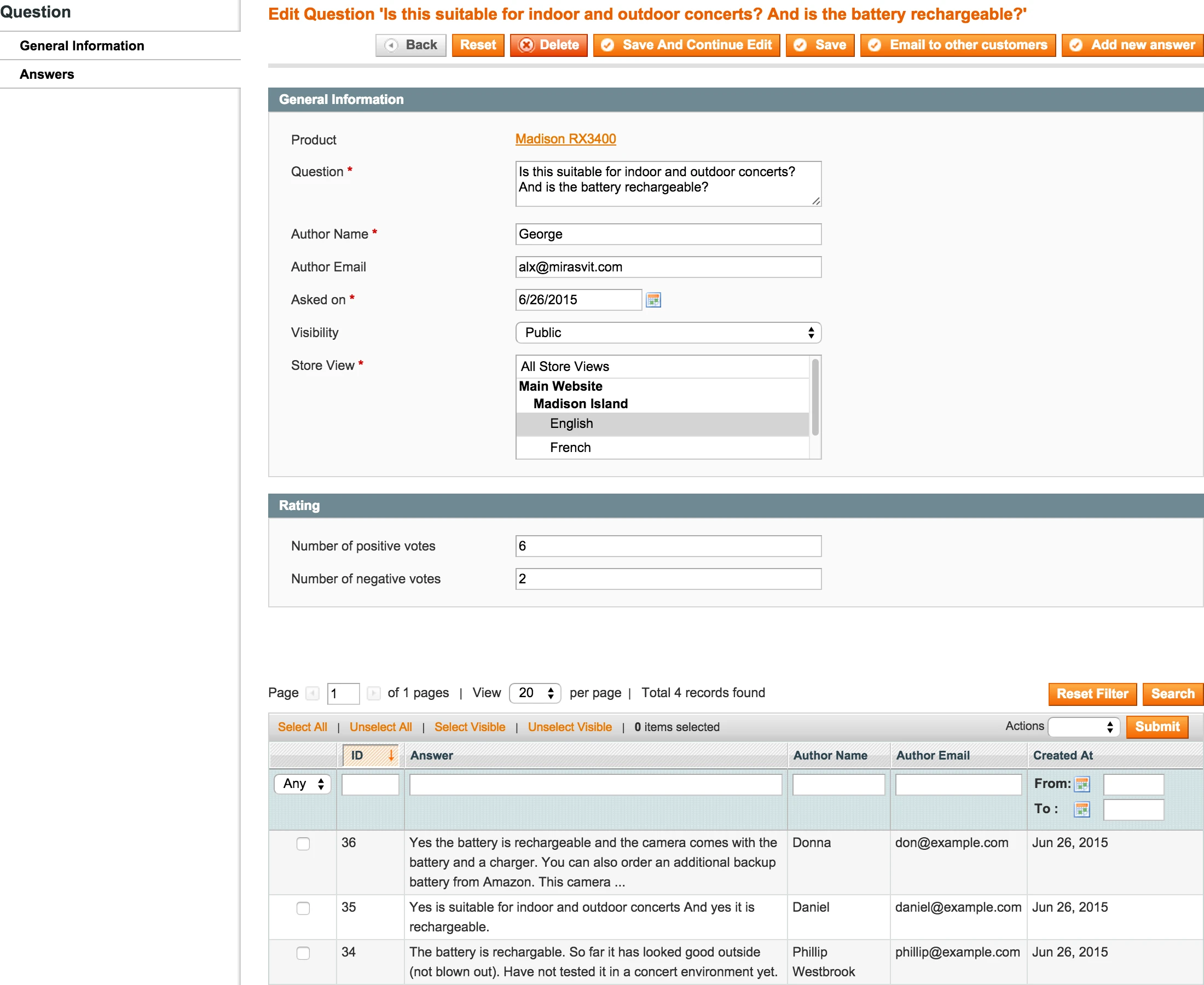Click the previous page arrow in the pager

(312, 693)
